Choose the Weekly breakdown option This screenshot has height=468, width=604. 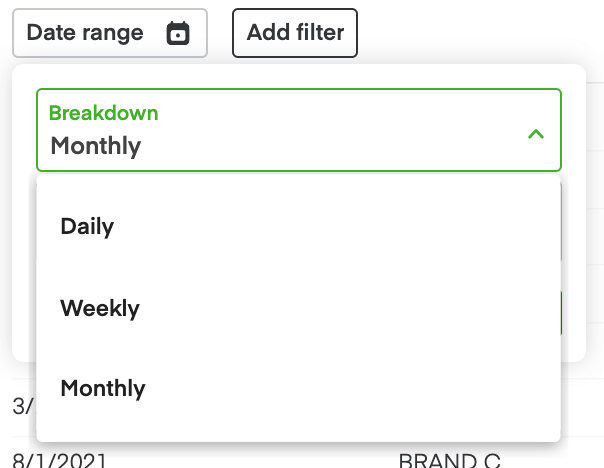pos(100,308)
